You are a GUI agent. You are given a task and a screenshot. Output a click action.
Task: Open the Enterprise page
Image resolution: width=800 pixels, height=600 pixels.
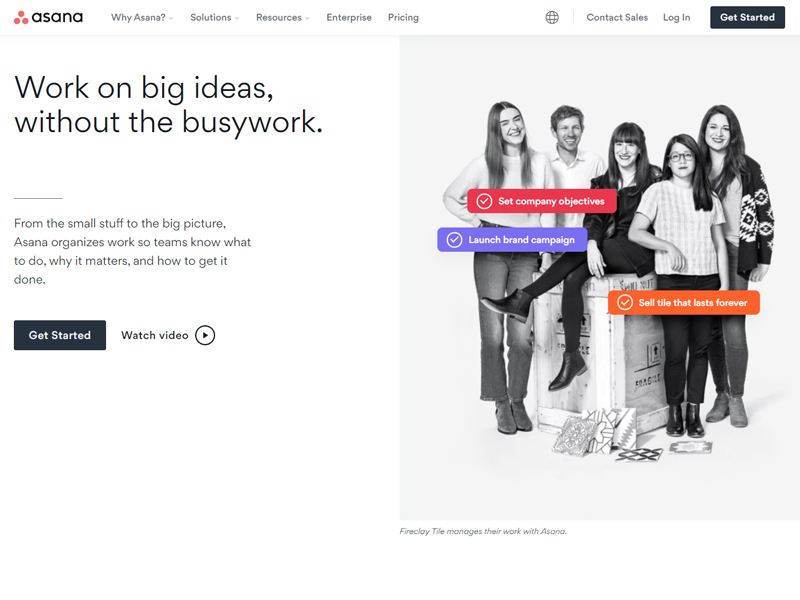[x=349, y=17]
